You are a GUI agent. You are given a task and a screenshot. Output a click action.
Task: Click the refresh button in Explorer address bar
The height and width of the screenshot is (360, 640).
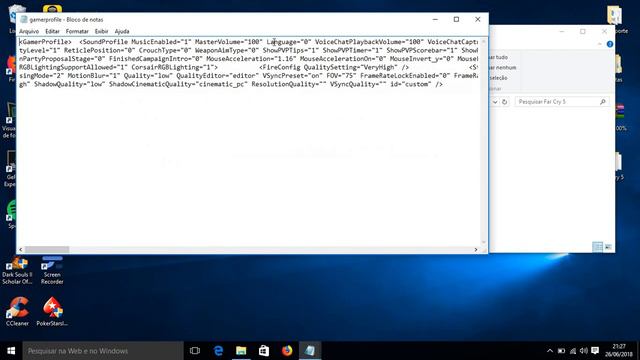pos(504,102)
